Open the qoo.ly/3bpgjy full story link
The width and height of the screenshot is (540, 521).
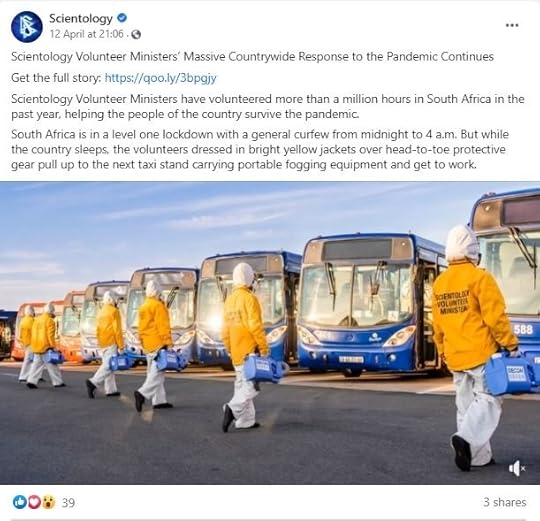click(x=160, y=78)
